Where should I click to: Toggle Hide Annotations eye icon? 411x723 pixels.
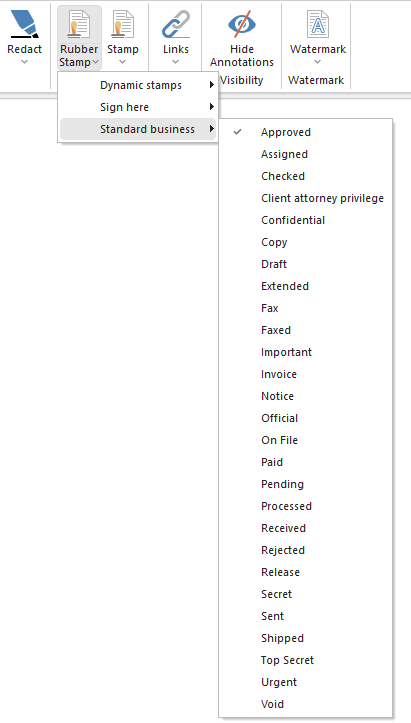tap(242, 24)
